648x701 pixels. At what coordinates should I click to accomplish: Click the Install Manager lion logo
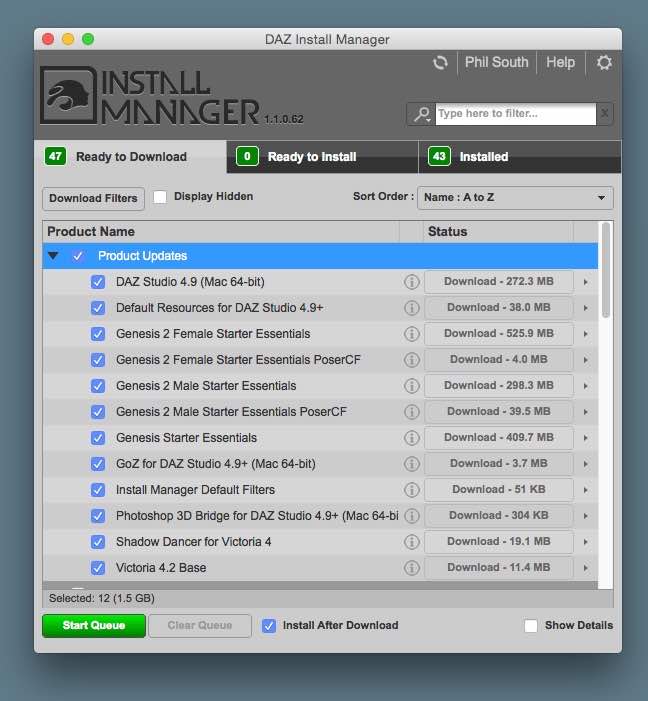68,95
